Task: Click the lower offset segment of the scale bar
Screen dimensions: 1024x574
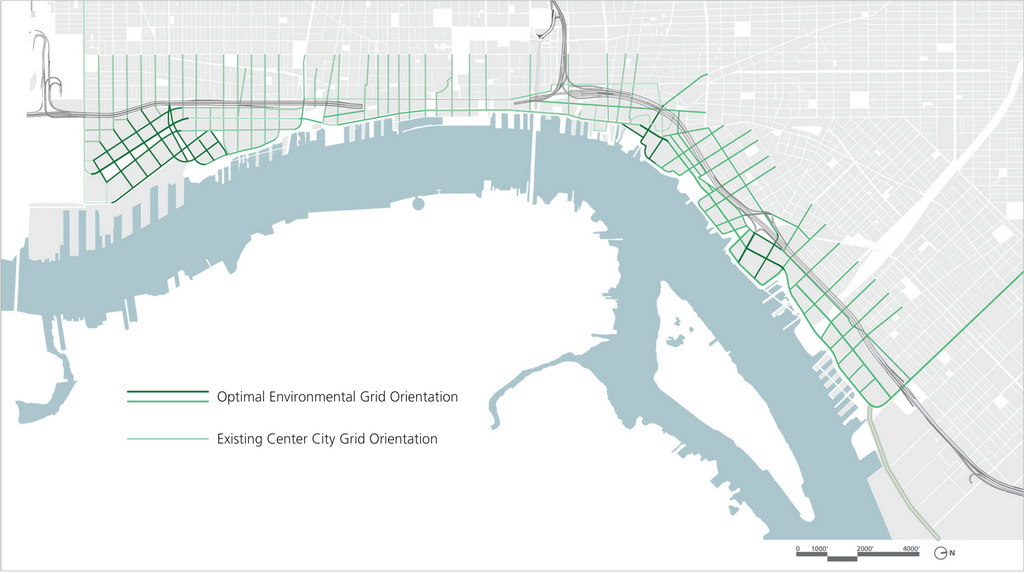Action: (842, 558)
